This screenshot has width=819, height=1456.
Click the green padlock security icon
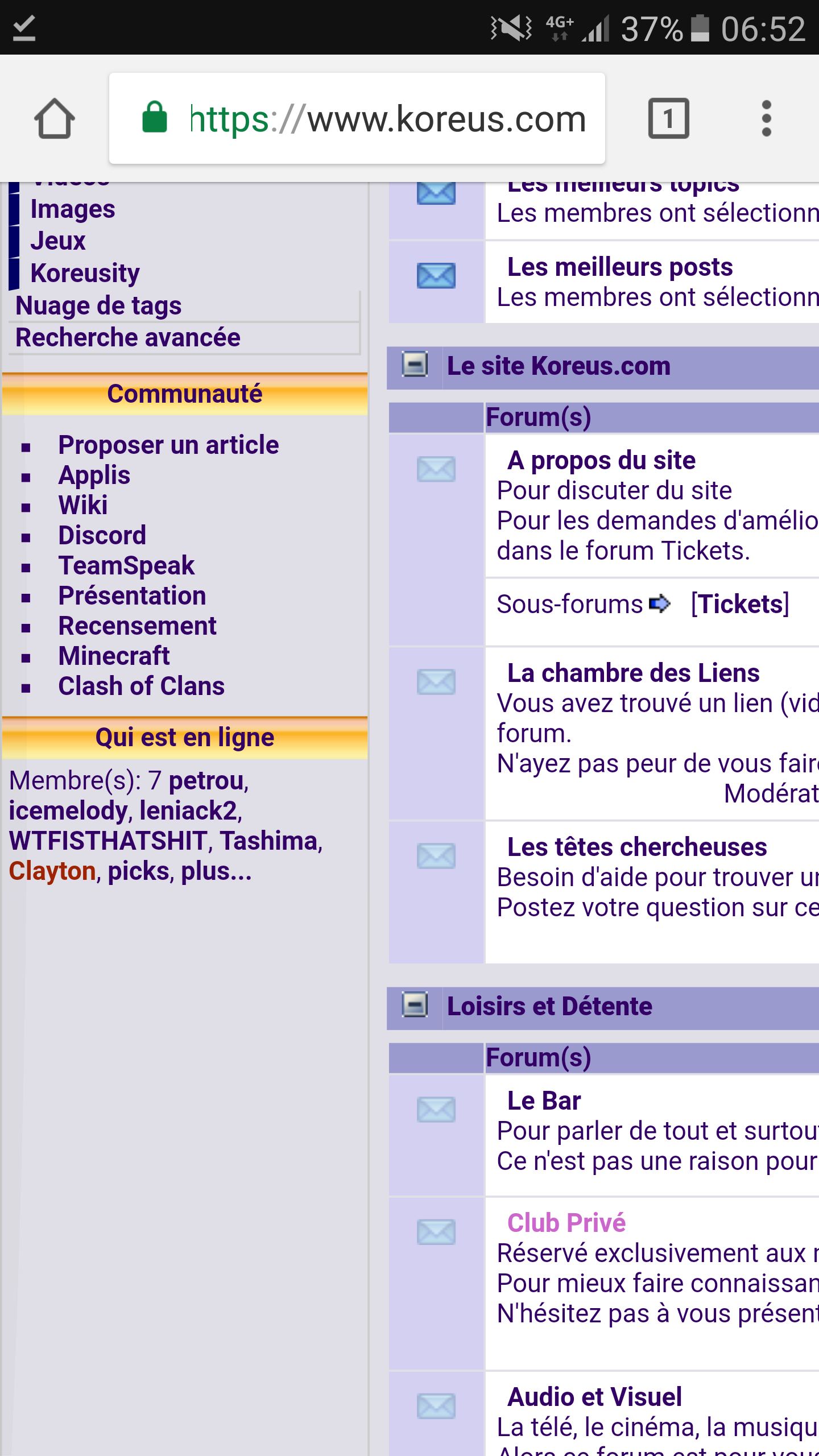pyautogui.click(x=155, y=118)
